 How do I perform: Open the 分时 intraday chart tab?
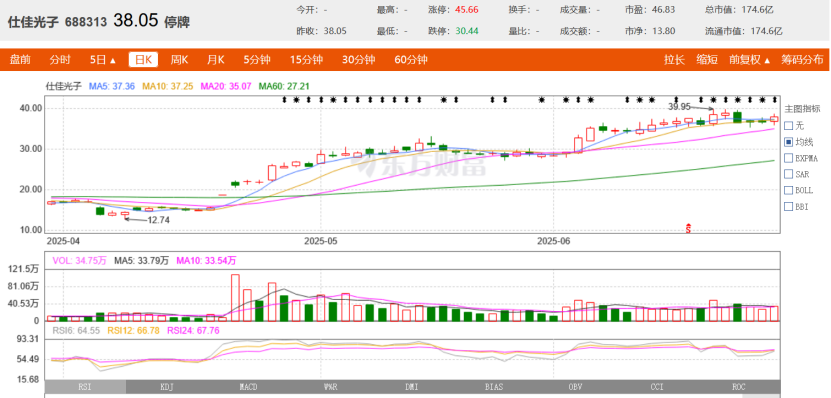[60, 60]
